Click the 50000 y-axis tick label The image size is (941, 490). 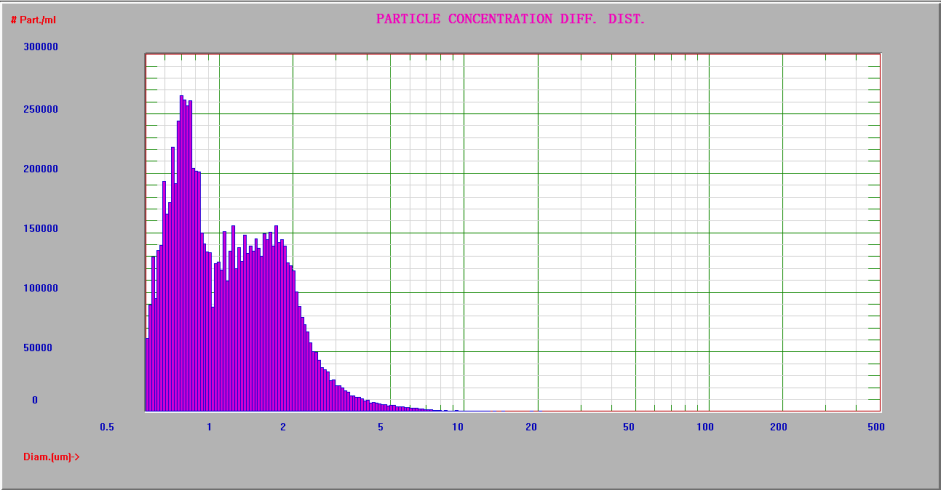point(44,348)
